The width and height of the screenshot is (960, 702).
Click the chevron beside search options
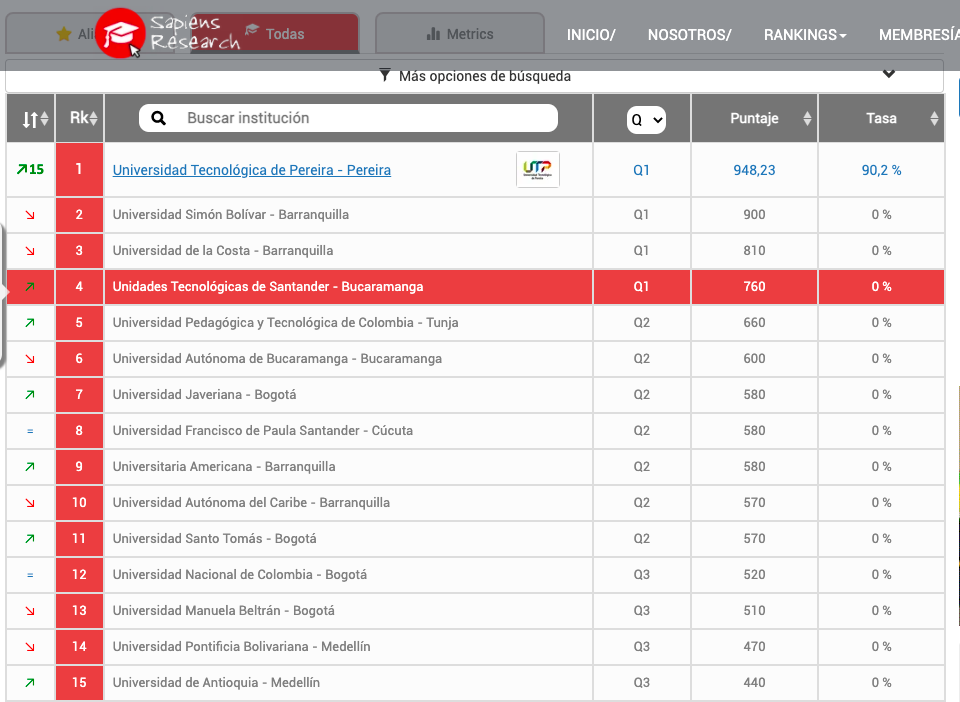888,74
